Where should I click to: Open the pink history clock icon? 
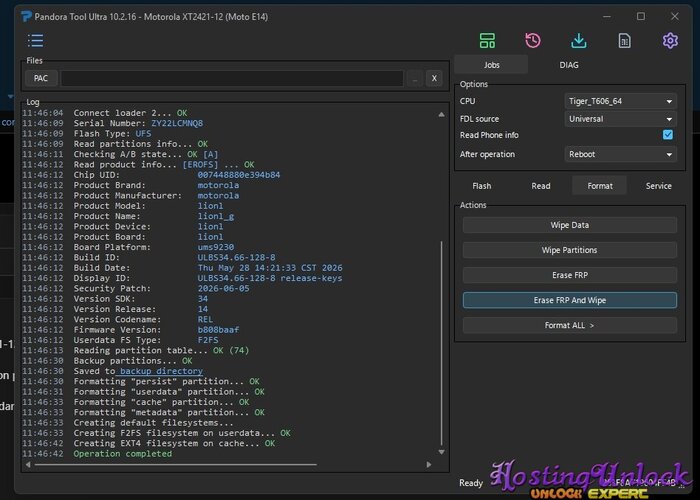tap(533, 41)
